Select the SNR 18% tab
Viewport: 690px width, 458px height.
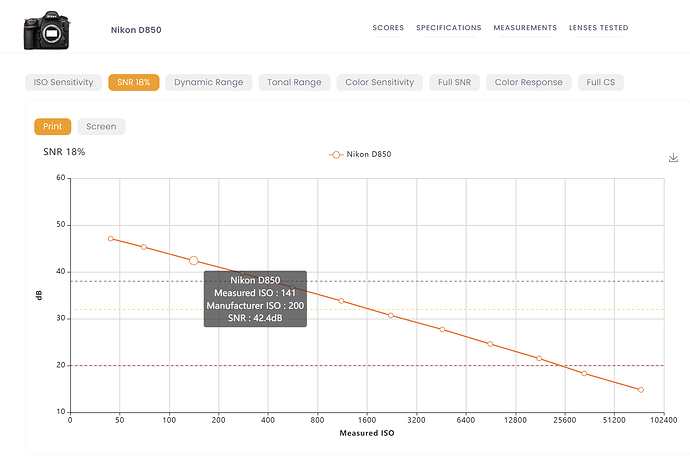133,82
